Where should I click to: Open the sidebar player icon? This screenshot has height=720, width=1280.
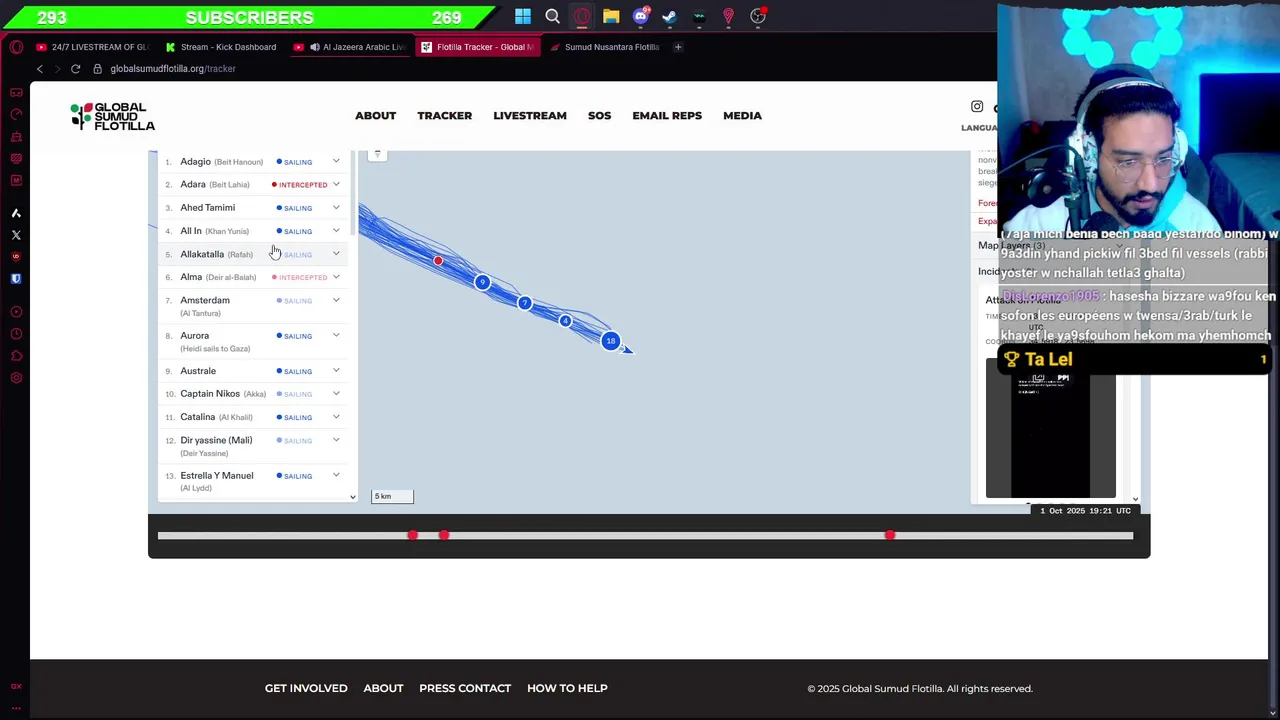click(x=16, y=312)
